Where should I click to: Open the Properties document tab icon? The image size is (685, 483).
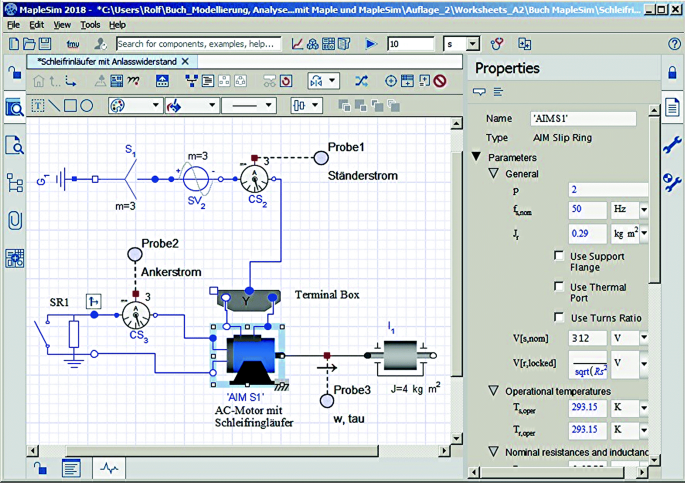[x=672, y=107]
